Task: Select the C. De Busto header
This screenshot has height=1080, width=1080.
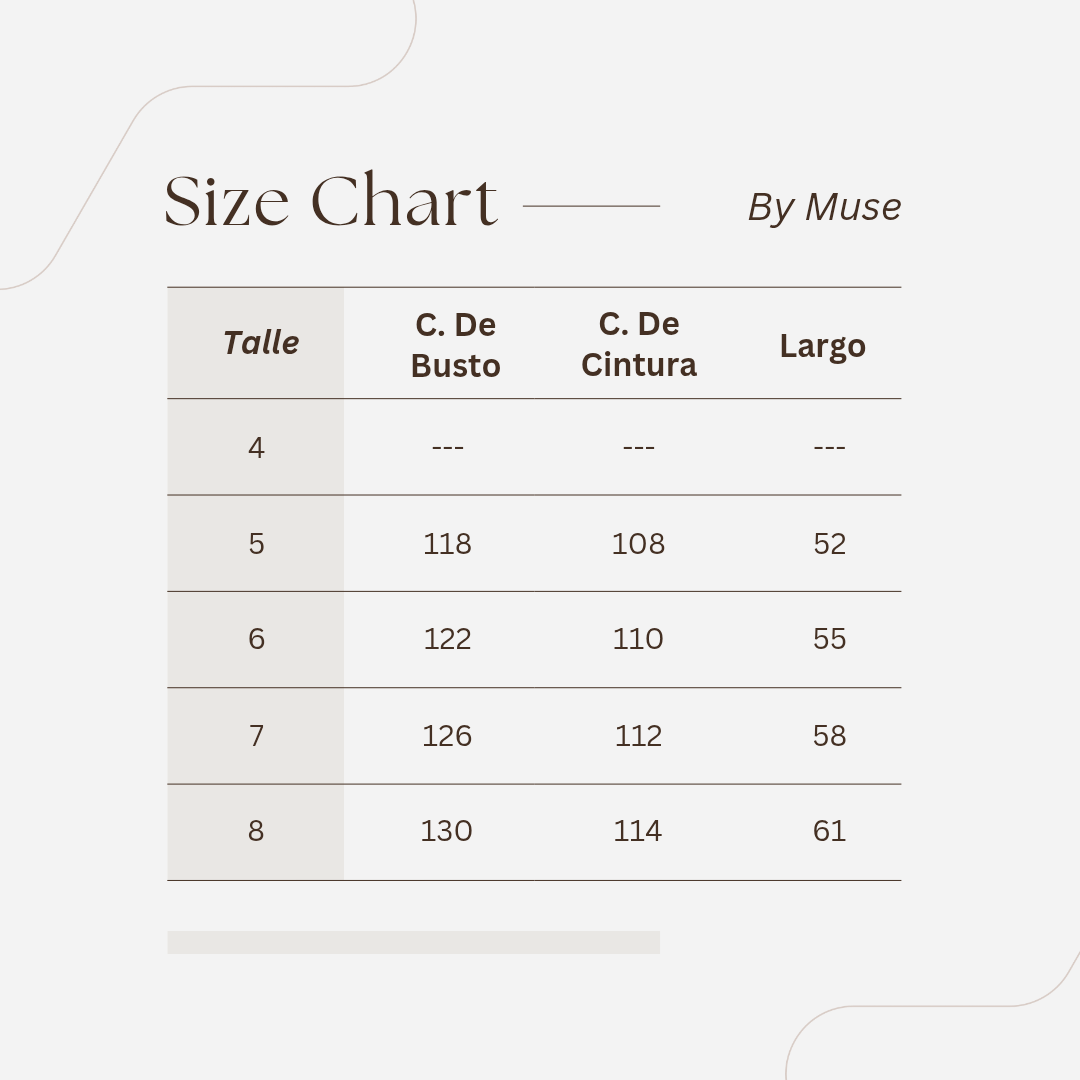Action: coord(455,345)
